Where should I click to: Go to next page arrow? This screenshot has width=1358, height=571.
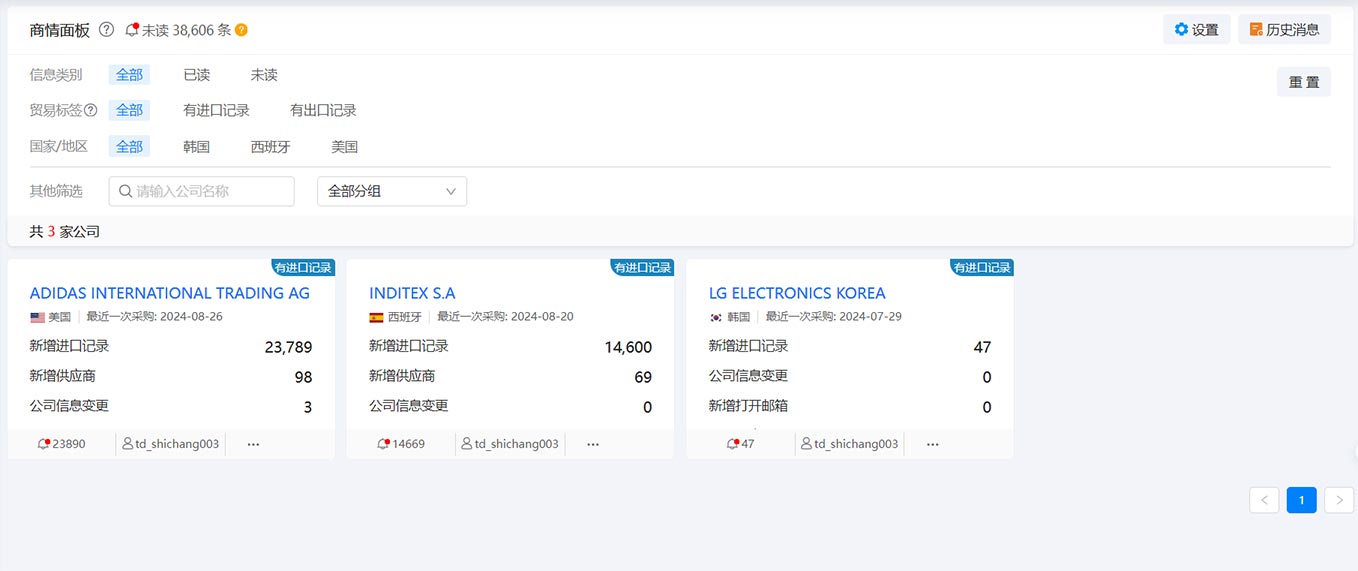tap(1339, 500)
